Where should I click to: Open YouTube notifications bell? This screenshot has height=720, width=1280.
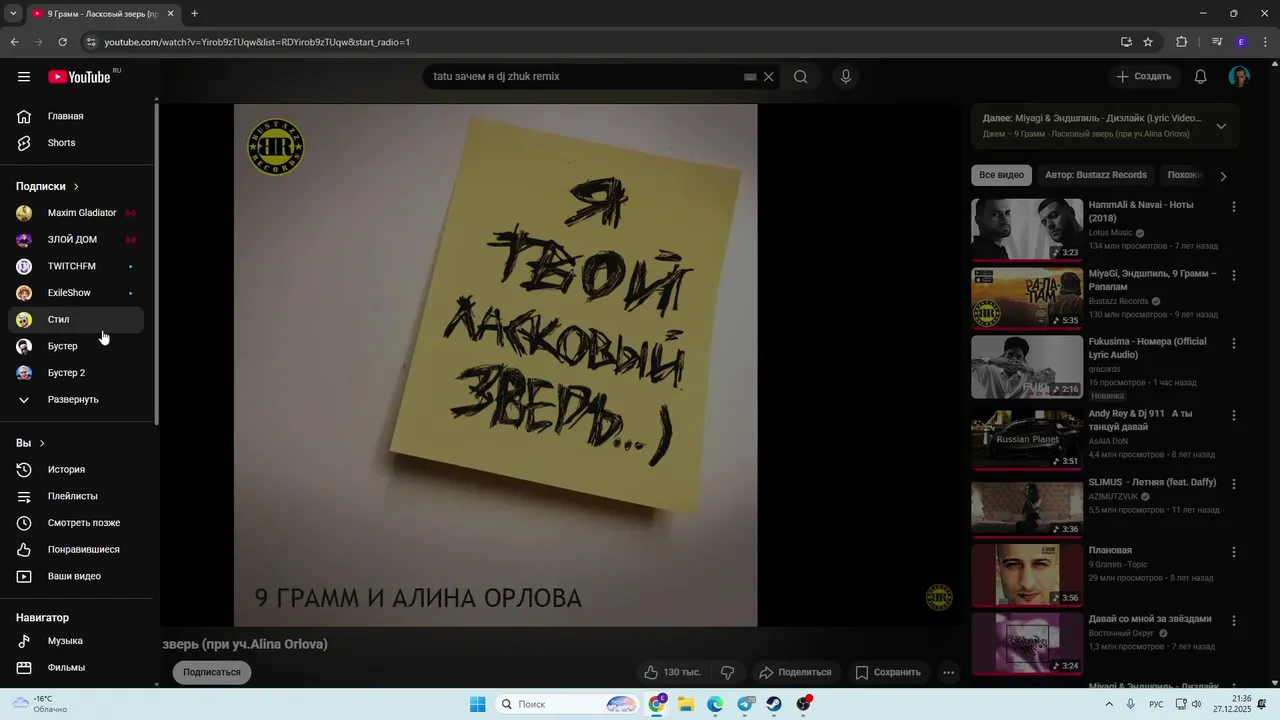coord(1201,77)
